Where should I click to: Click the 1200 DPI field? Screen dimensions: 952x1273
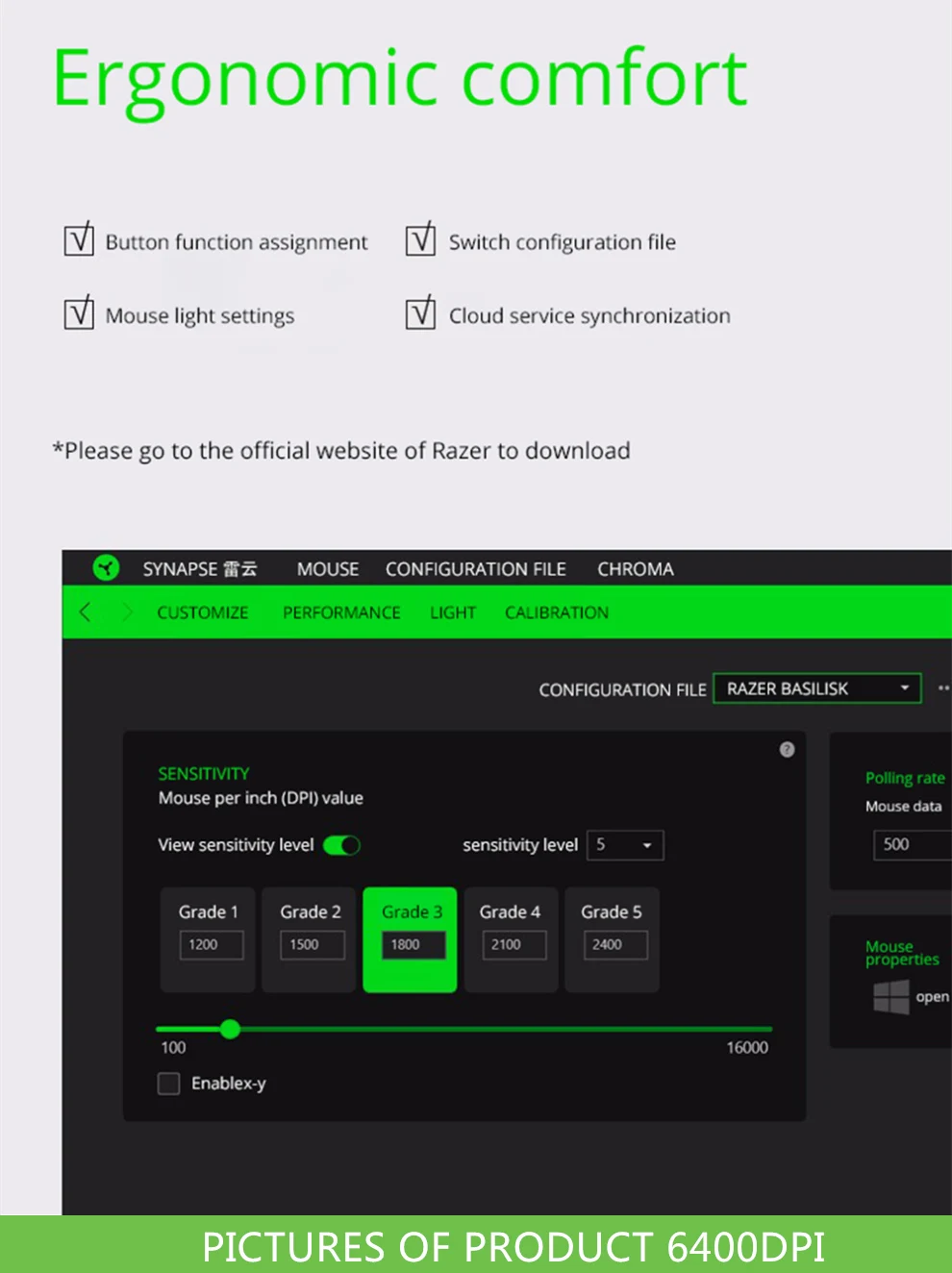(x=212, y=945)
